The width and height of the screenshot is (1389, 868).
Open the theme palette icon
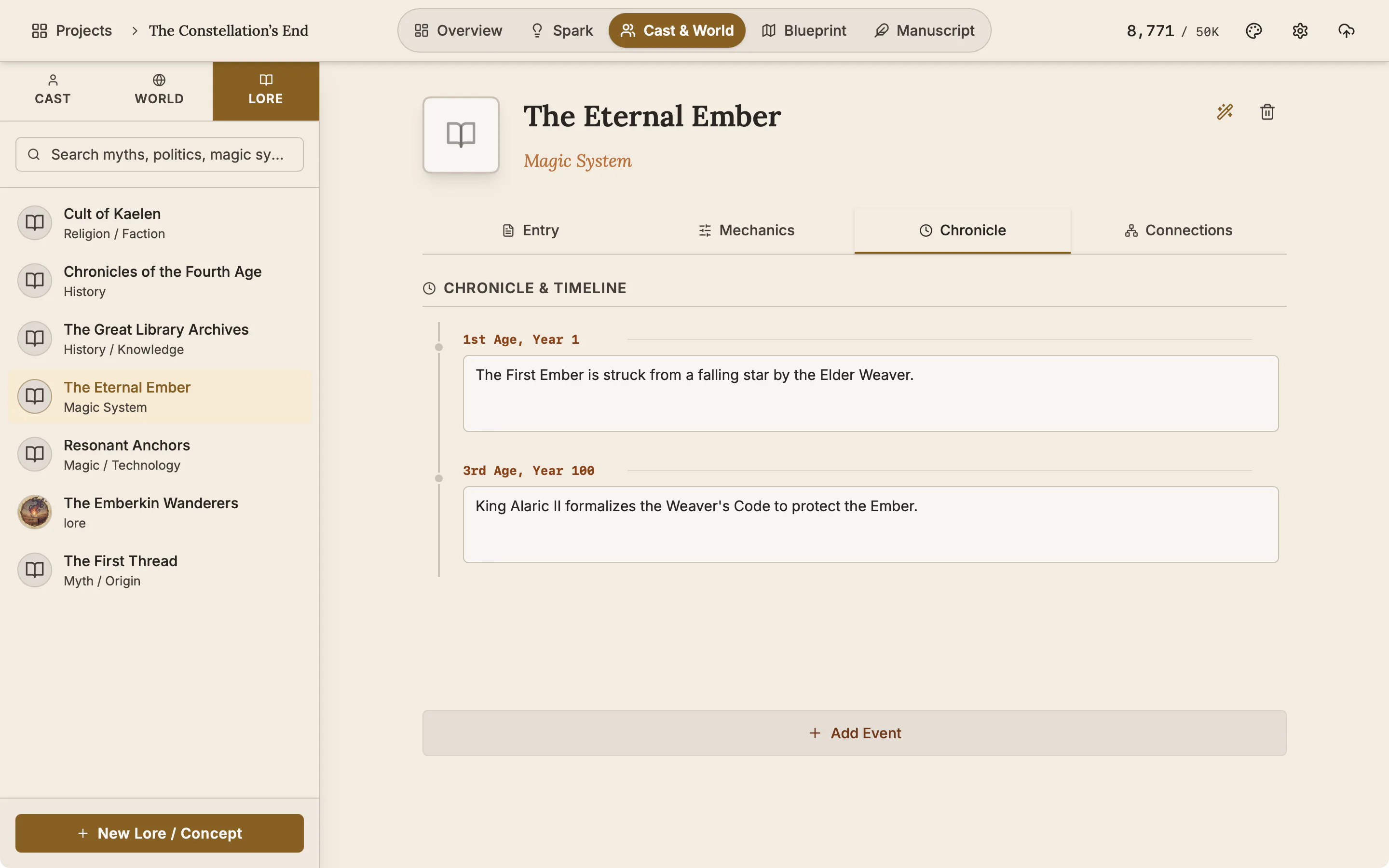click(1253, 30)
